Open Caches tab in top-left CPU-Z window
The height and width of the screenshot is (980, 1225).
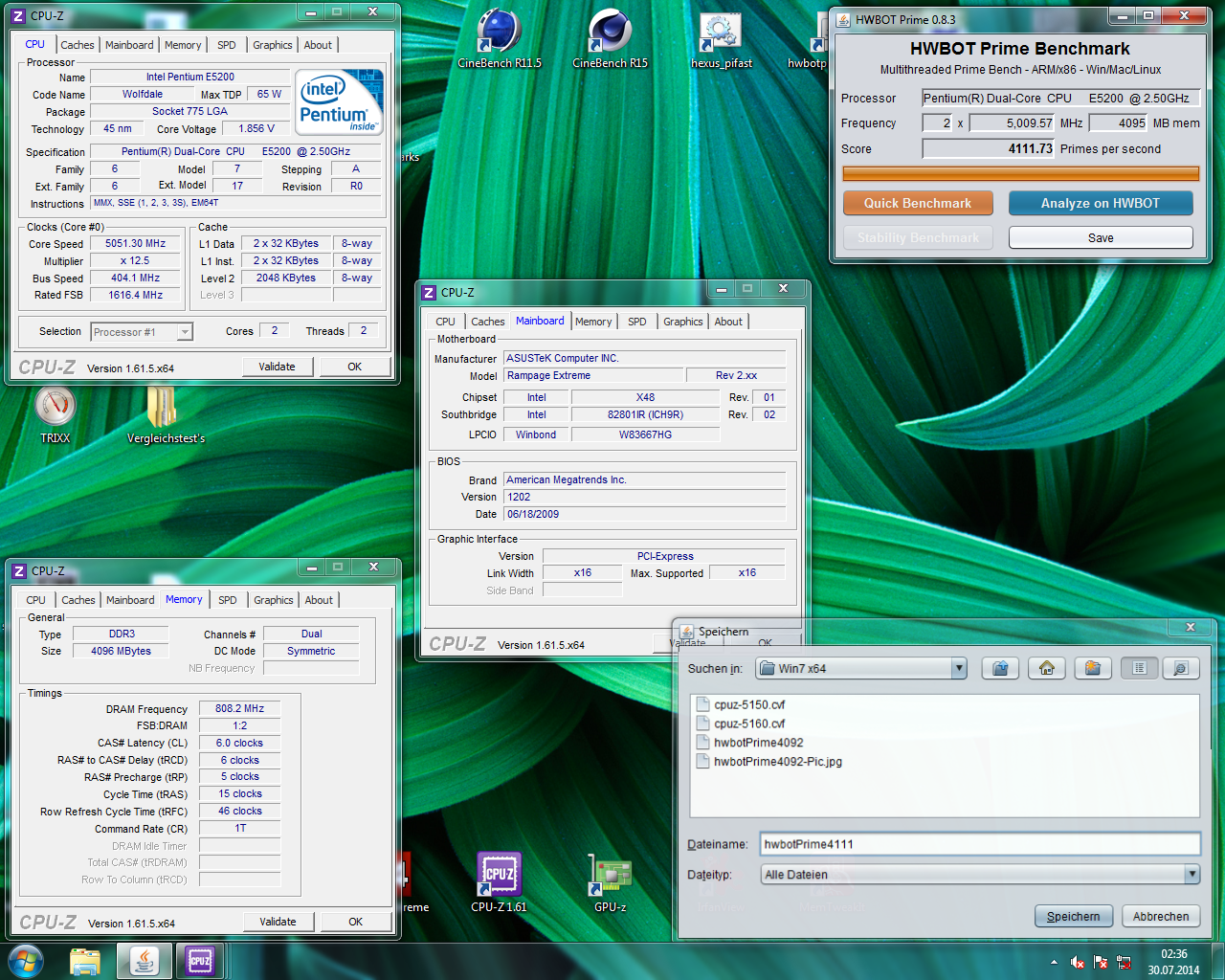pyautogui.click(x=78, y=45)
